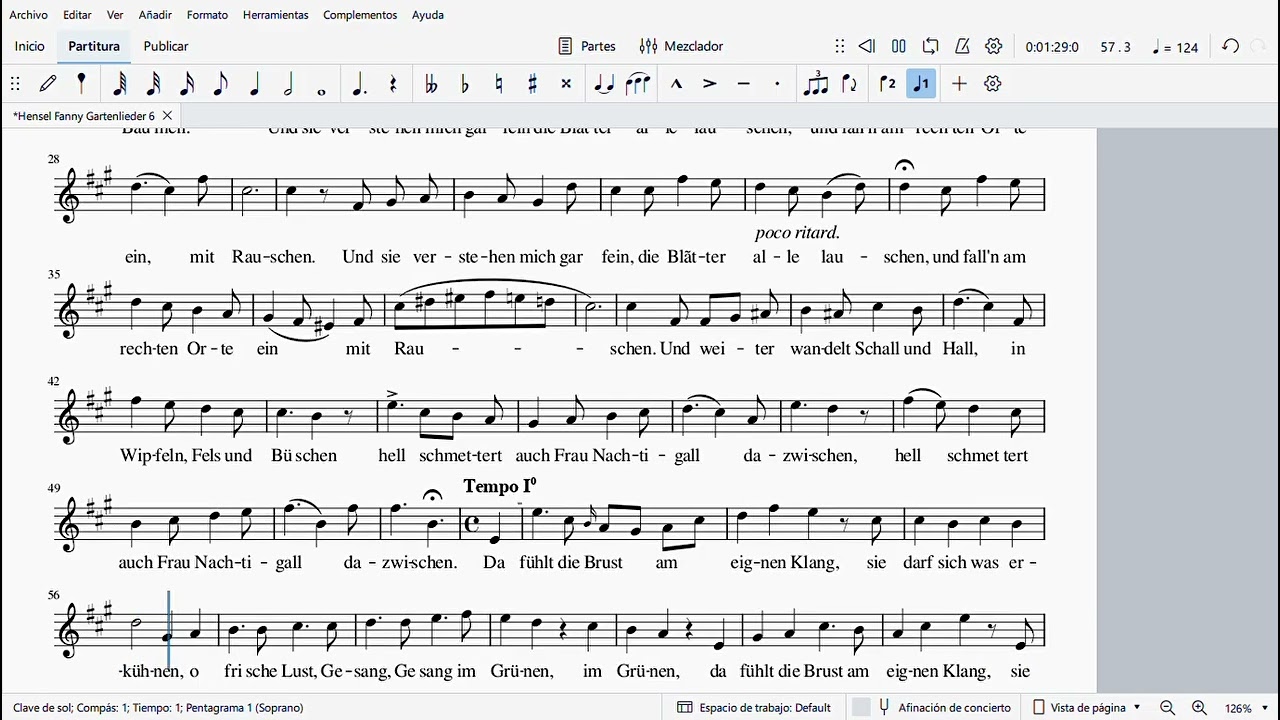Click the Tempo I marking in the score
The height and width of the screenshot is (720, 1280).
(x=500, y=486)
